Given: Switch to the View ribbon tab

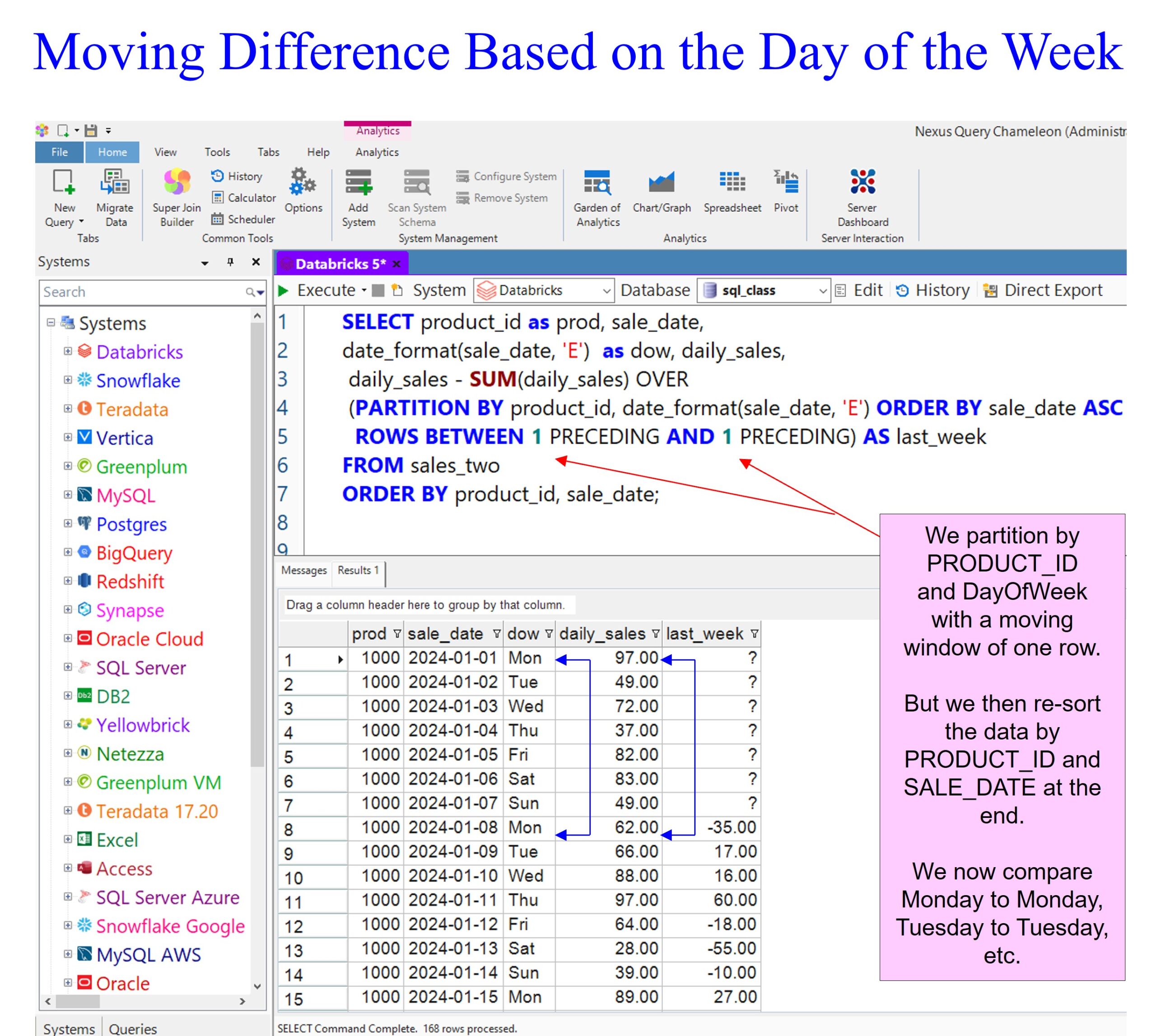Looking at the screenshot, I should 165,152.
